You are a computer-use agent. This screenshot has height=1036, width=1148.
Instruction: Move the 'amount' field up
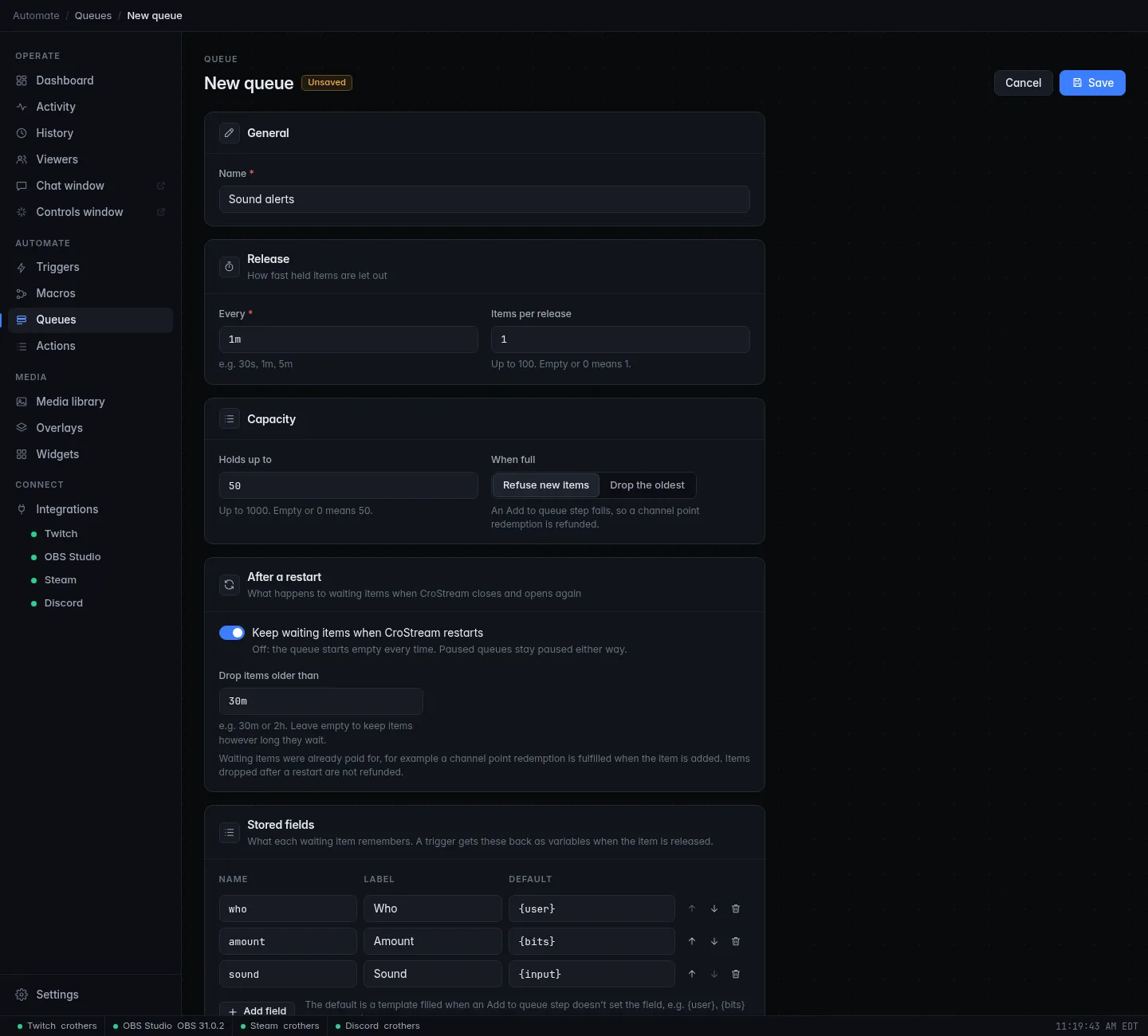coord(692,941)
